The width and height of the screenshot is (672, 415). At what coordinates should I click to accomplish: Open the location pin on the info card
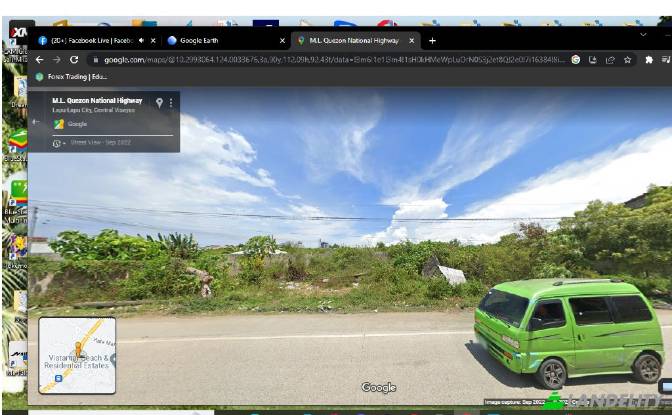point(159,102)
